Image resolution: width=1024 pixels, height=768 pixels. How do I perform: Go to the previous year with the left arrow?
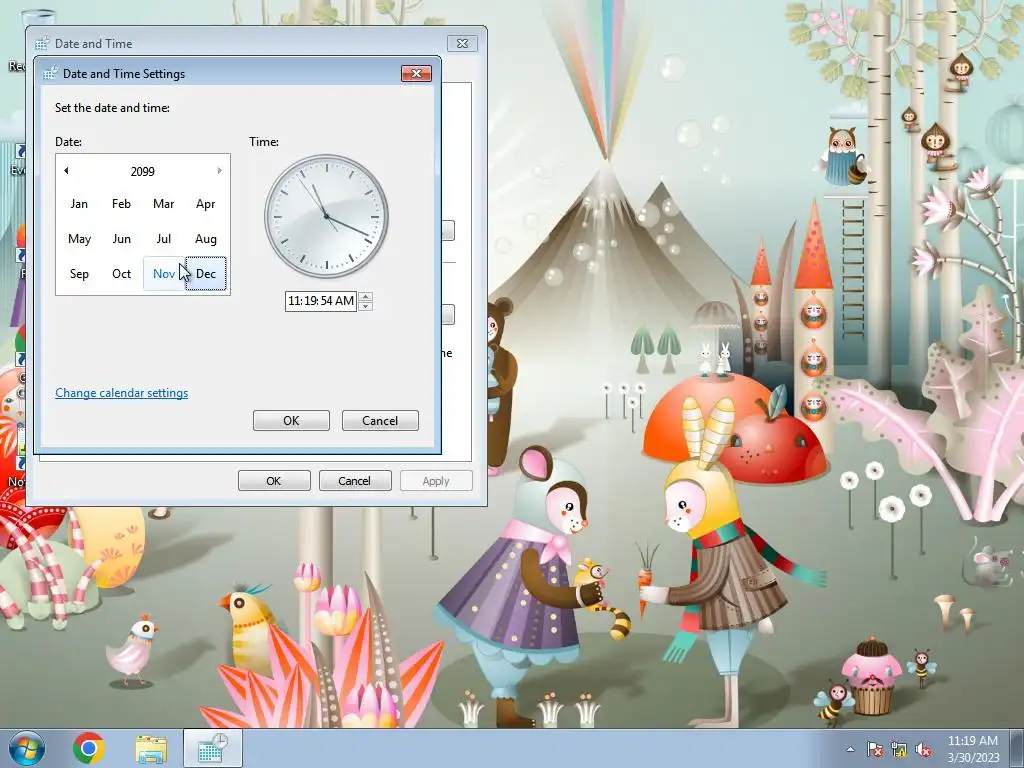pos(66,171)
